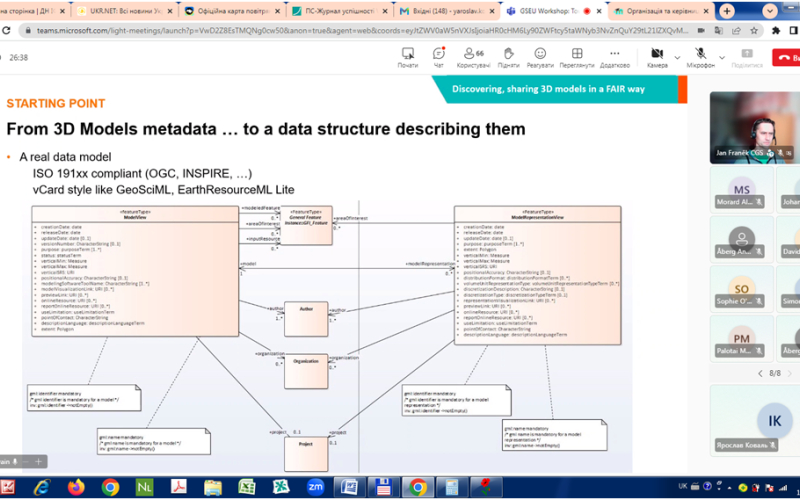Click the UK language indicator in tray
The width and height of the screenshot is (800, 500).
[683, 486]
